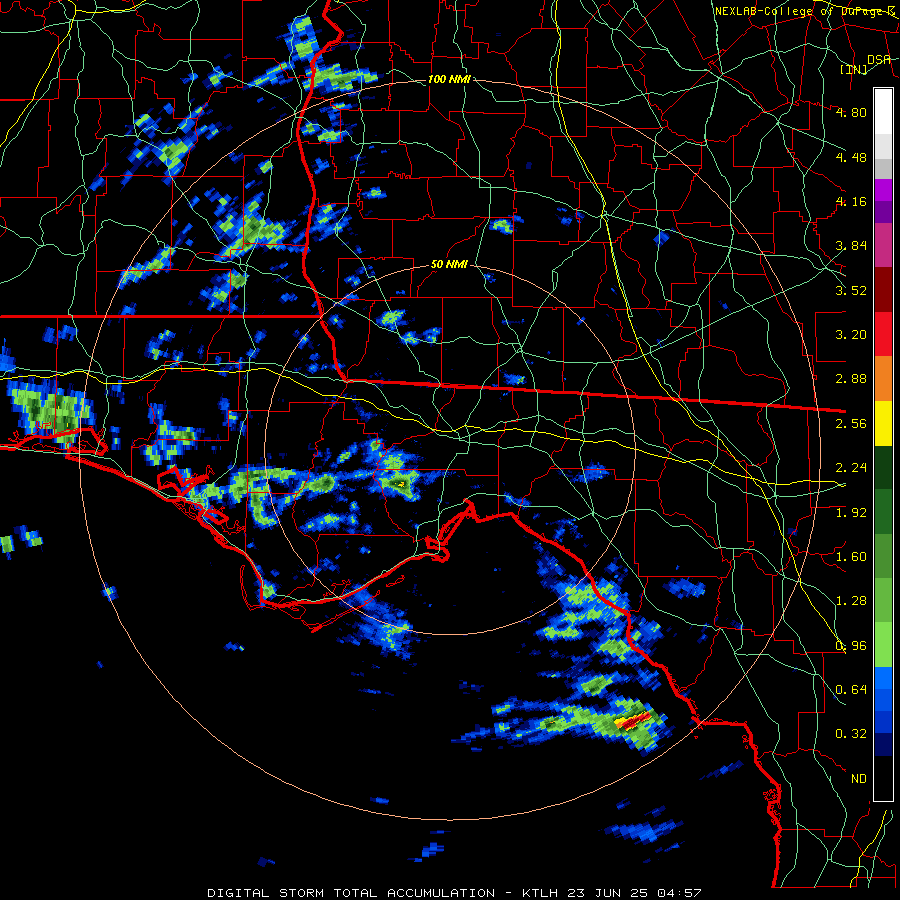Select the 3.52 legend value

coord(851,290)
